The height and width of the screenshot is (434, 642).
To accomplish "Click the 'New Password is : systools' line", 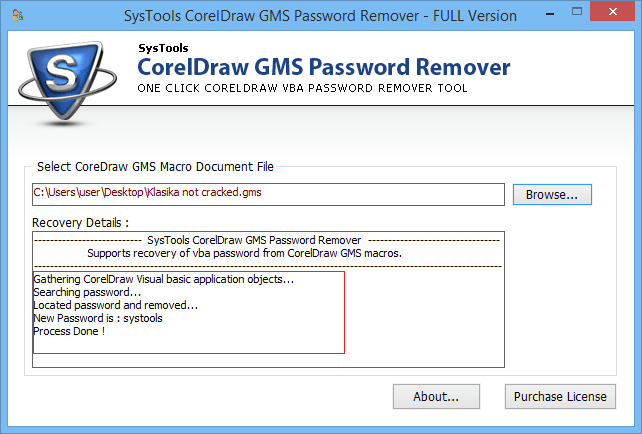I will click(x=98, y=318).
